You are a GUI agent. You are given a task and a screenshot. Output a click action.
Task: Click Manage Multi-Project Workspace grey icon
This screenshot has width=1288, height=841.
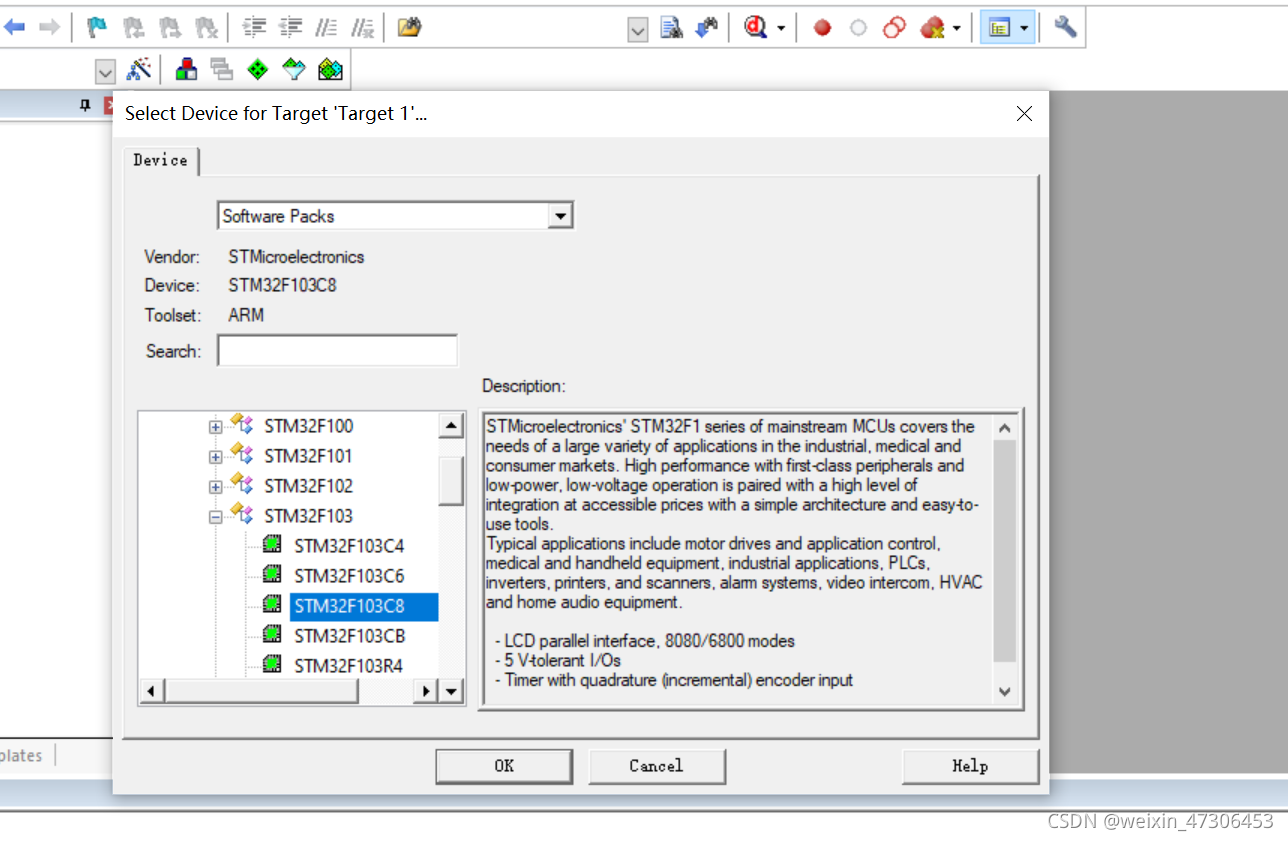222,70
